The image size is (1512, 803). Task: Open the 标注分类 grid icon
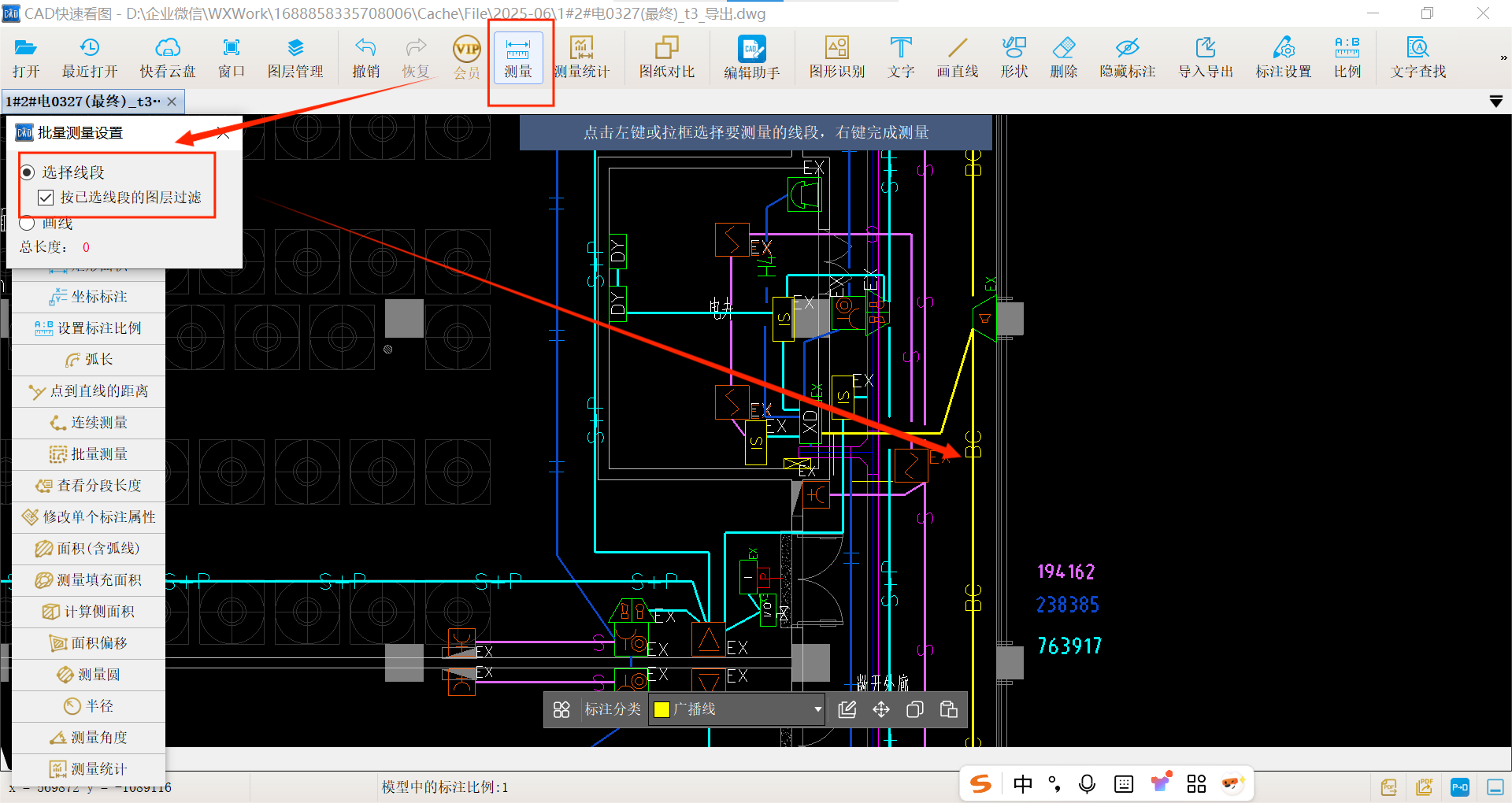(x=561, y=710)
